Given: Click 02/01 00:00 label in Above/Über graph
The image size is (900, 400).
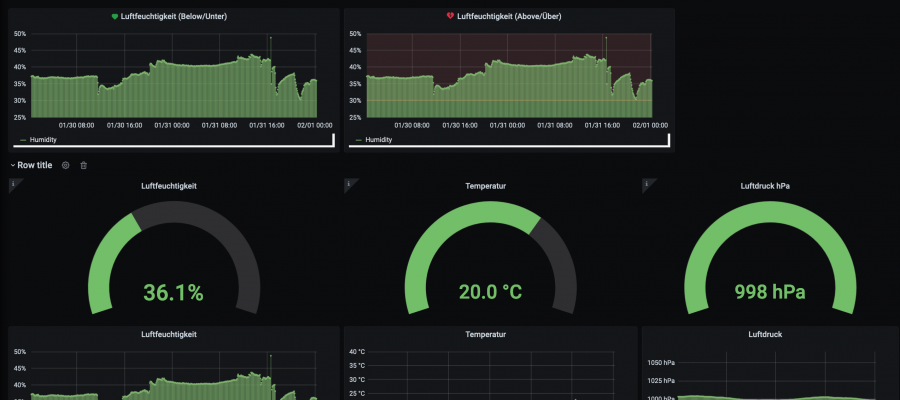Looking at the screenshot, I should [650, 125].
